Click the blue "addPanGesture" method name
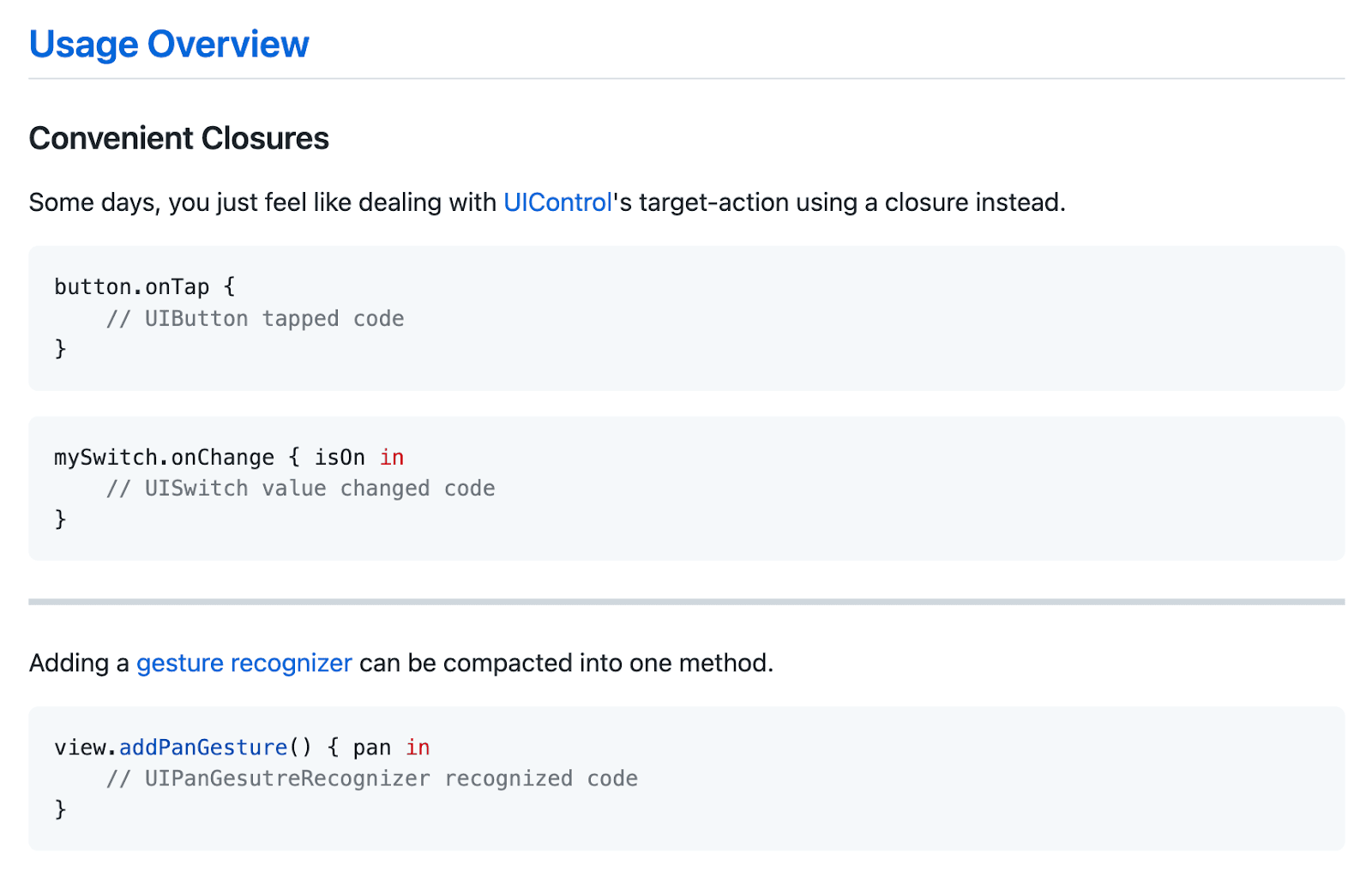This screenshot has width=1372, height=877. [203, 748]
